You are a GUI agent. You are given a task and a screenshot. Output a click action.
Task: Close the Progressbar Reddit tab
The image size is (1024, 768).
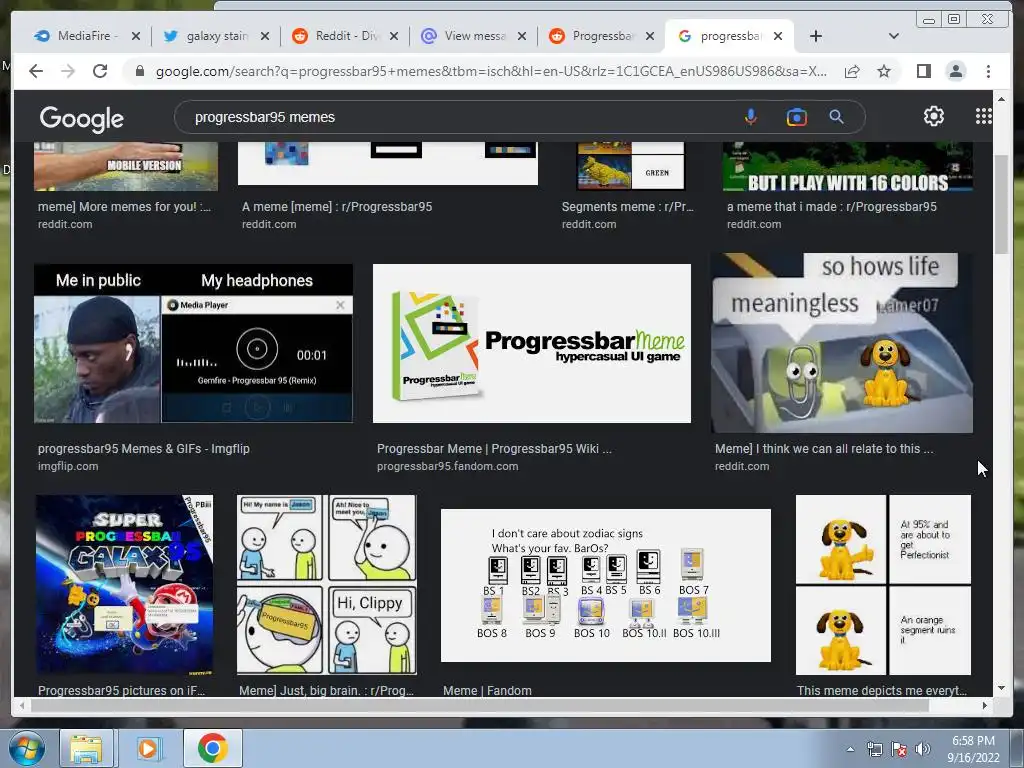tap(650, 36)
